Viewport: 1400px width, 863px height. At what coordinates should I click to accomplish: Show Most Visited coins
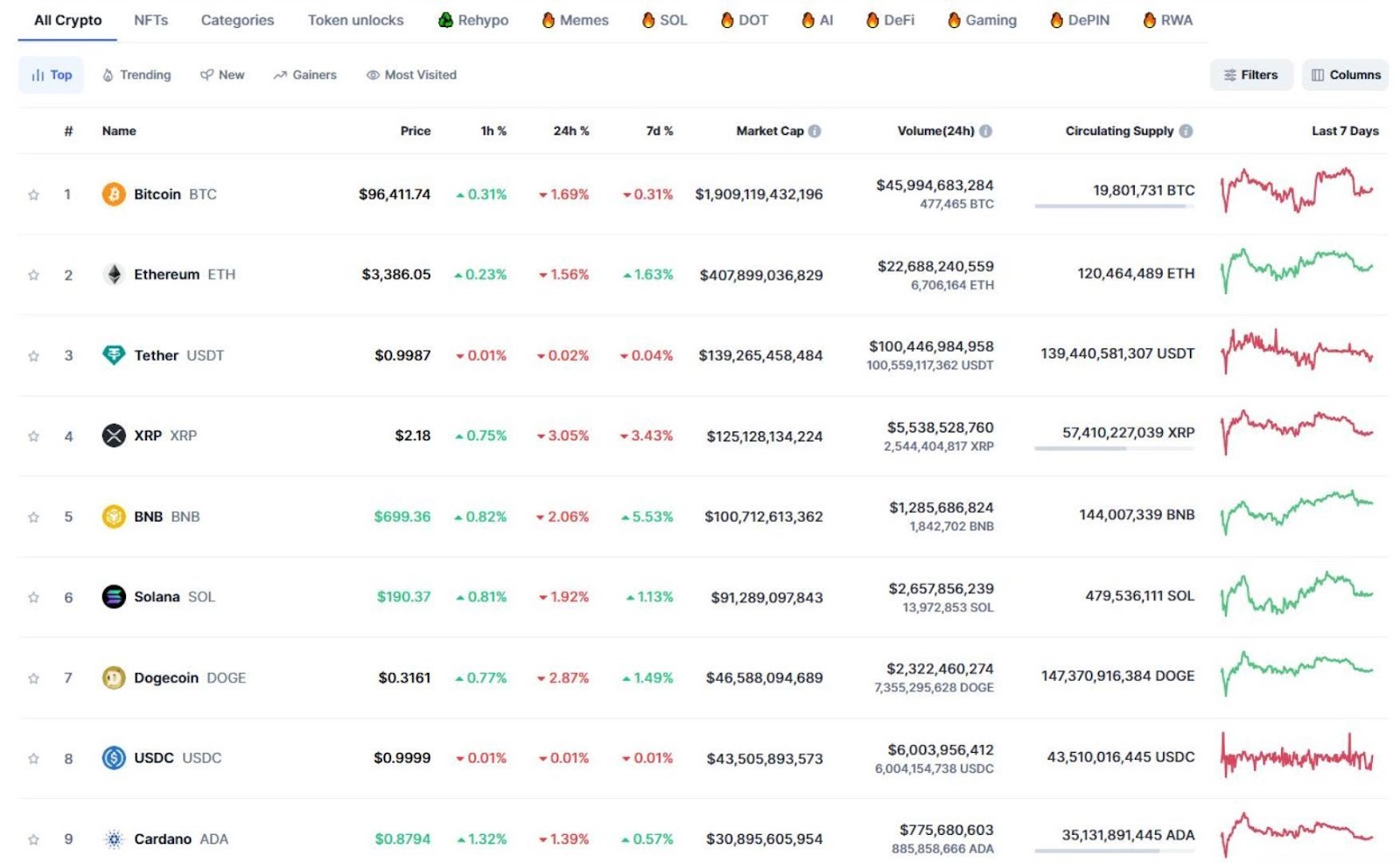pos(411,74)
